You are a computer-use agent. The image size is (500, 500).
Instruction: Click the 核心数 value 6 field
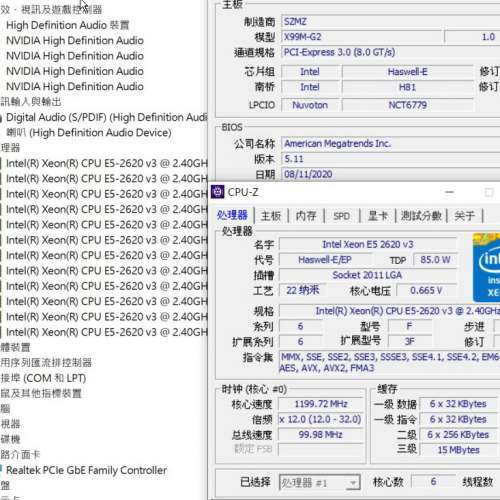[434, 482]
